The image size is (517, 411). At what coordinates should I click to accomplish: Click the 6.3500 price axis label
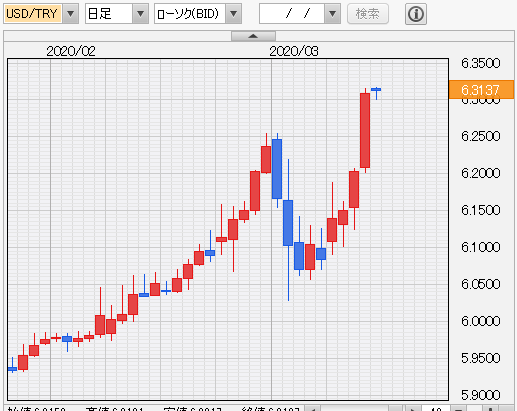tap(480, 63)
